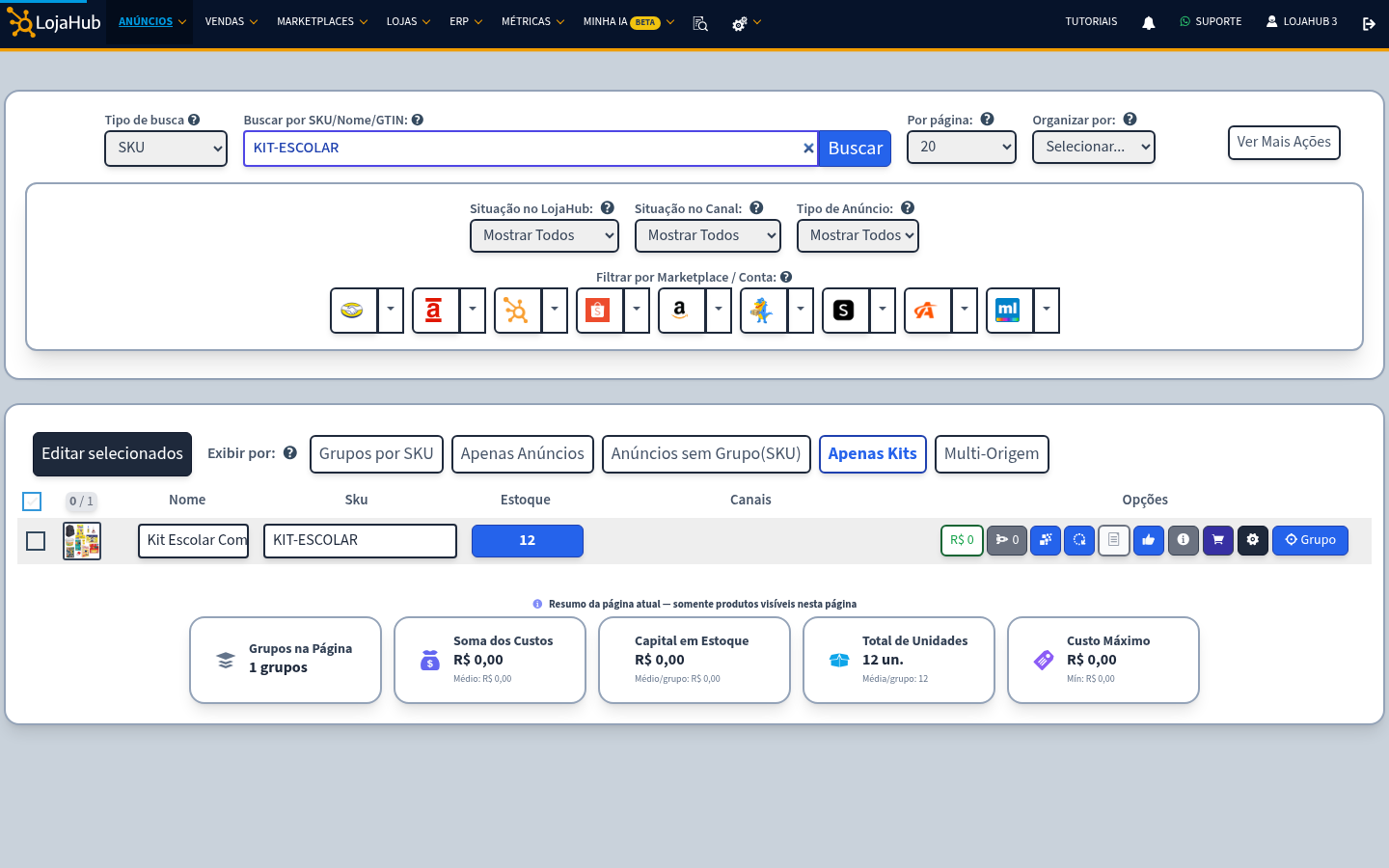Image resolution: width=1389 pixels, height=868 pixels.
Task: Open the SUPORTE WhatsApp link
Action: [x=1211, y=22]
